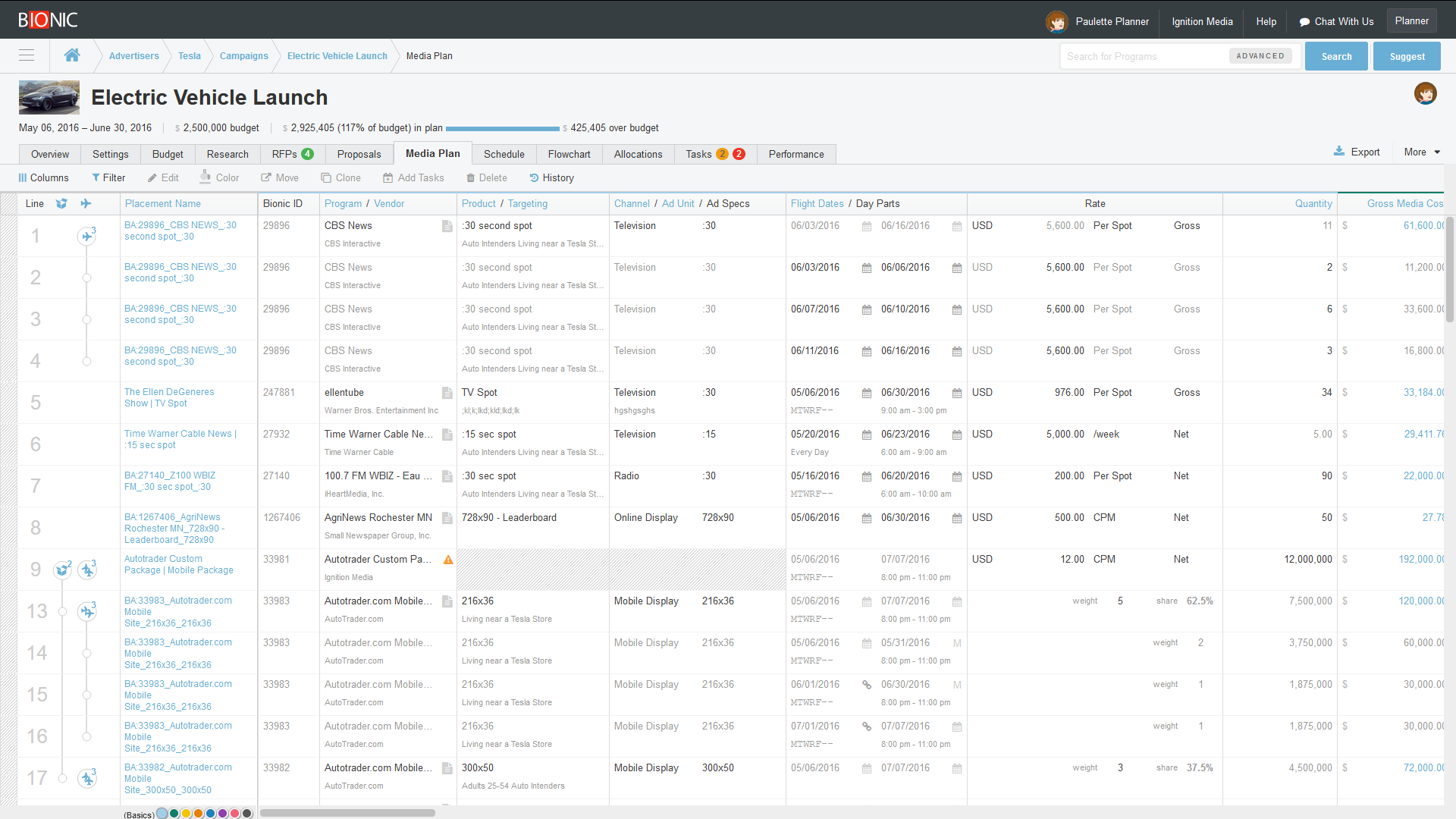The width and height of the screenshot is (1456, 819).
Task: Open the RFPs tab
Action: coord(292,154)
